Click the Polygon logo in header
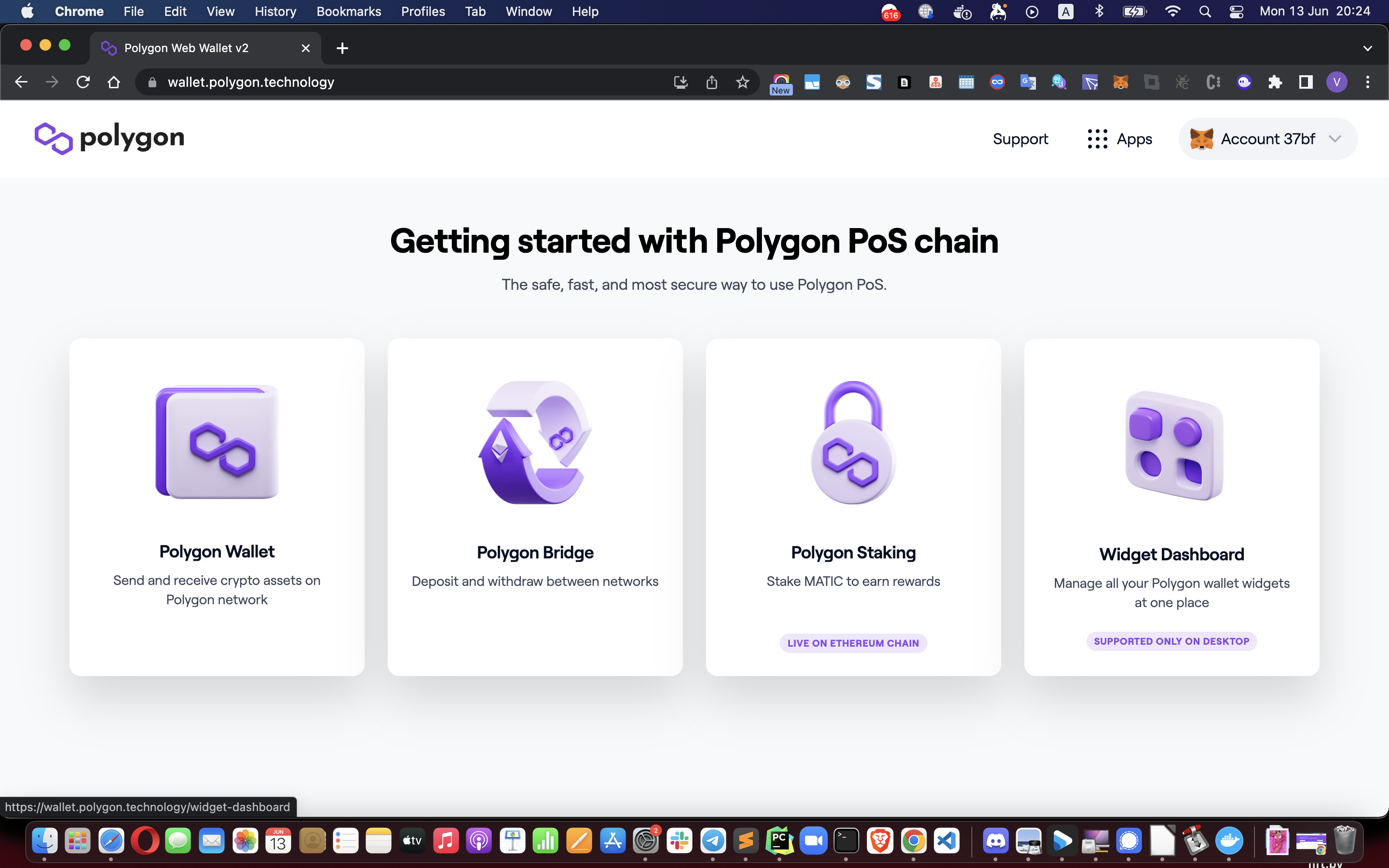Viewport: 1389px width, 868px height. (109, 138)
